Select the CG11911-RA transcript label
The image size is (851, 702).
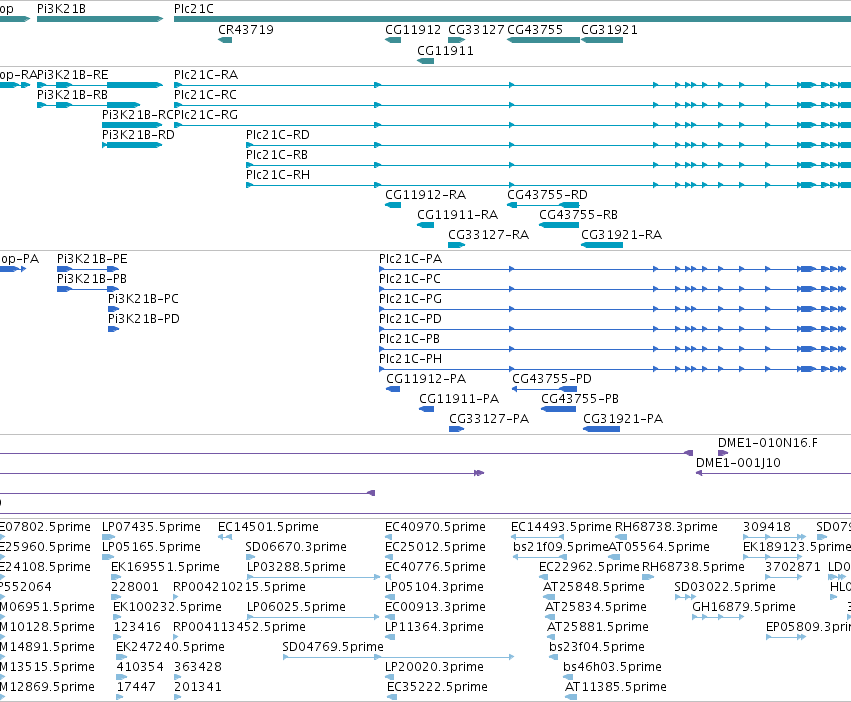pyautogui.click(x=458, y=214)
